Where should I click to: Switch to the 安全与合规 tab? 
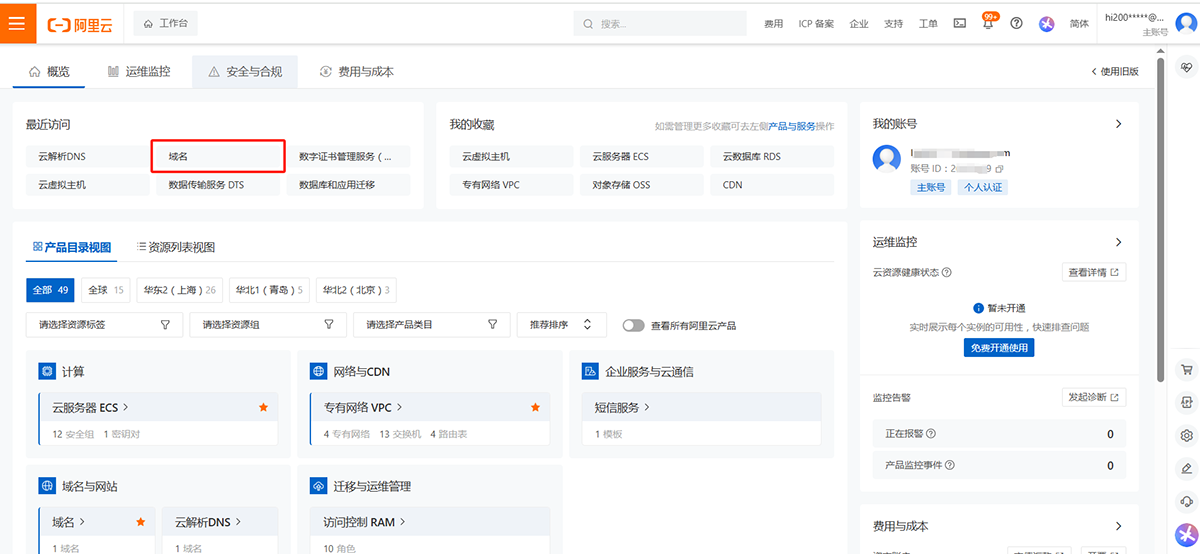coord(245,72)
